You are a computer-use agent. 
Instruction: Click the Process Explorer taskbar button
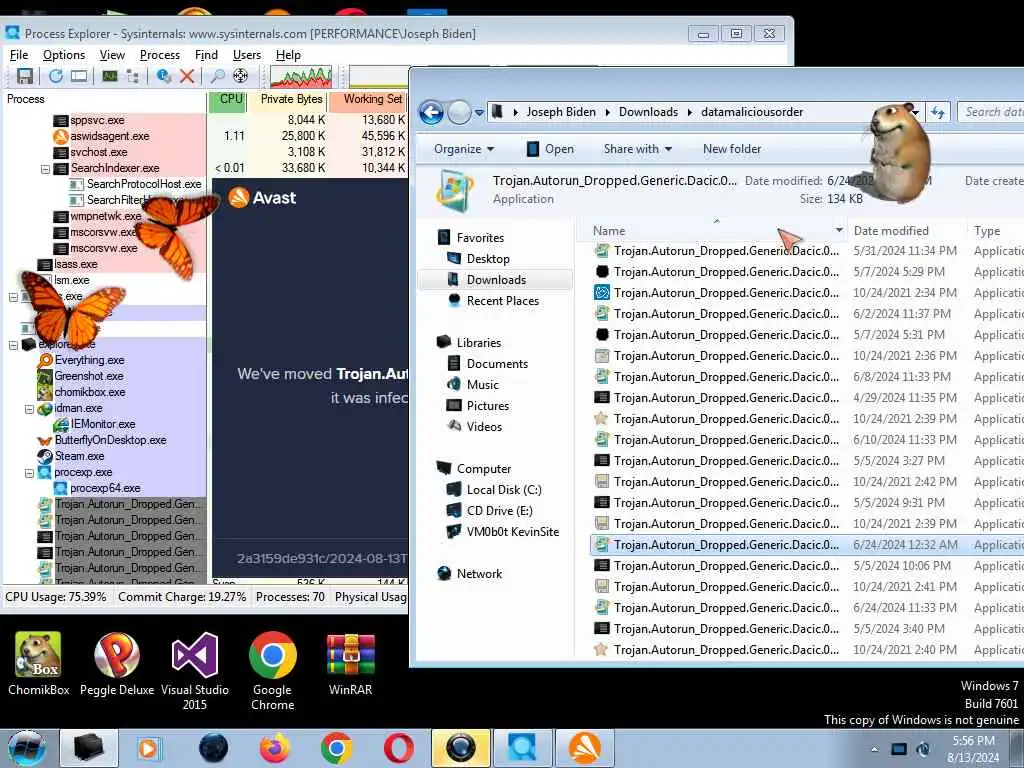coord(522,748)
